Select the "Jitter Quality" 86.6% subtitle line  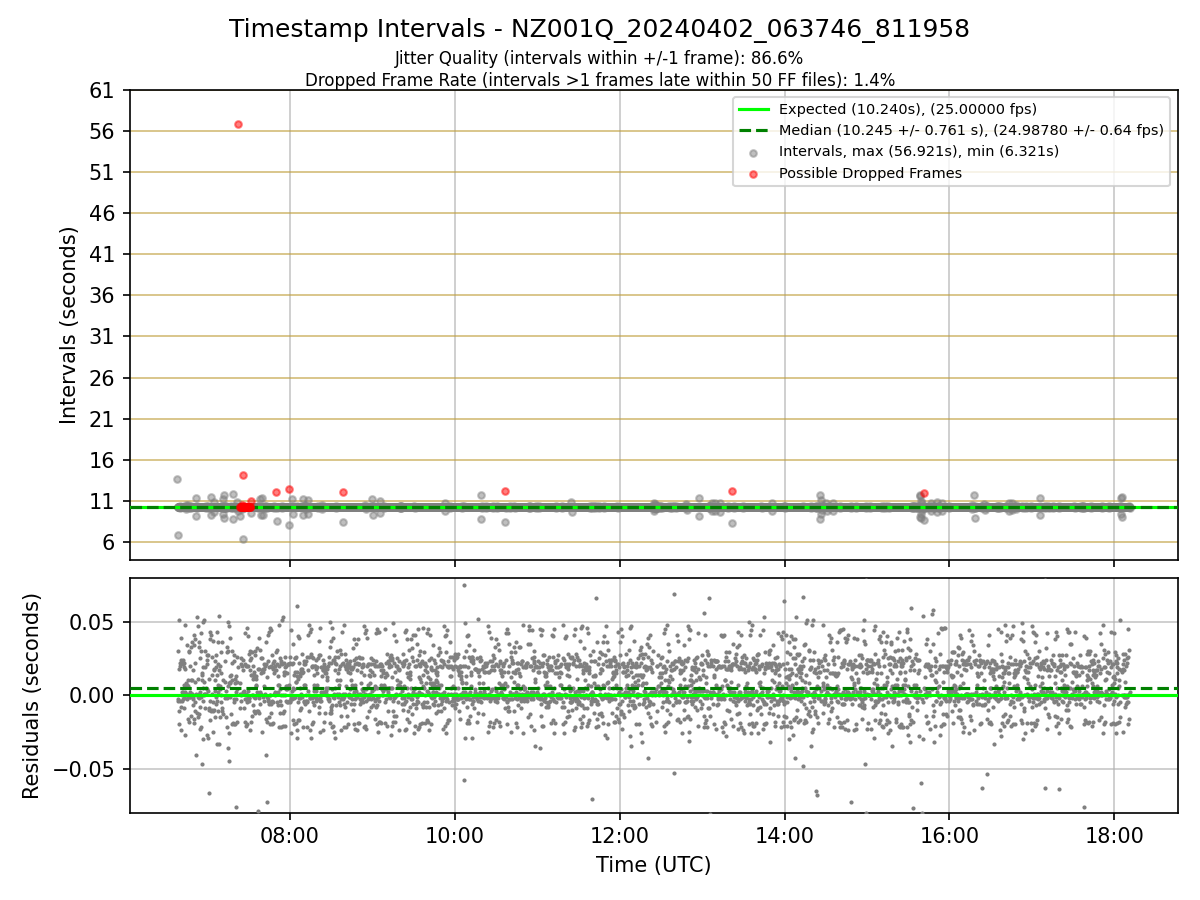(599, 59)
